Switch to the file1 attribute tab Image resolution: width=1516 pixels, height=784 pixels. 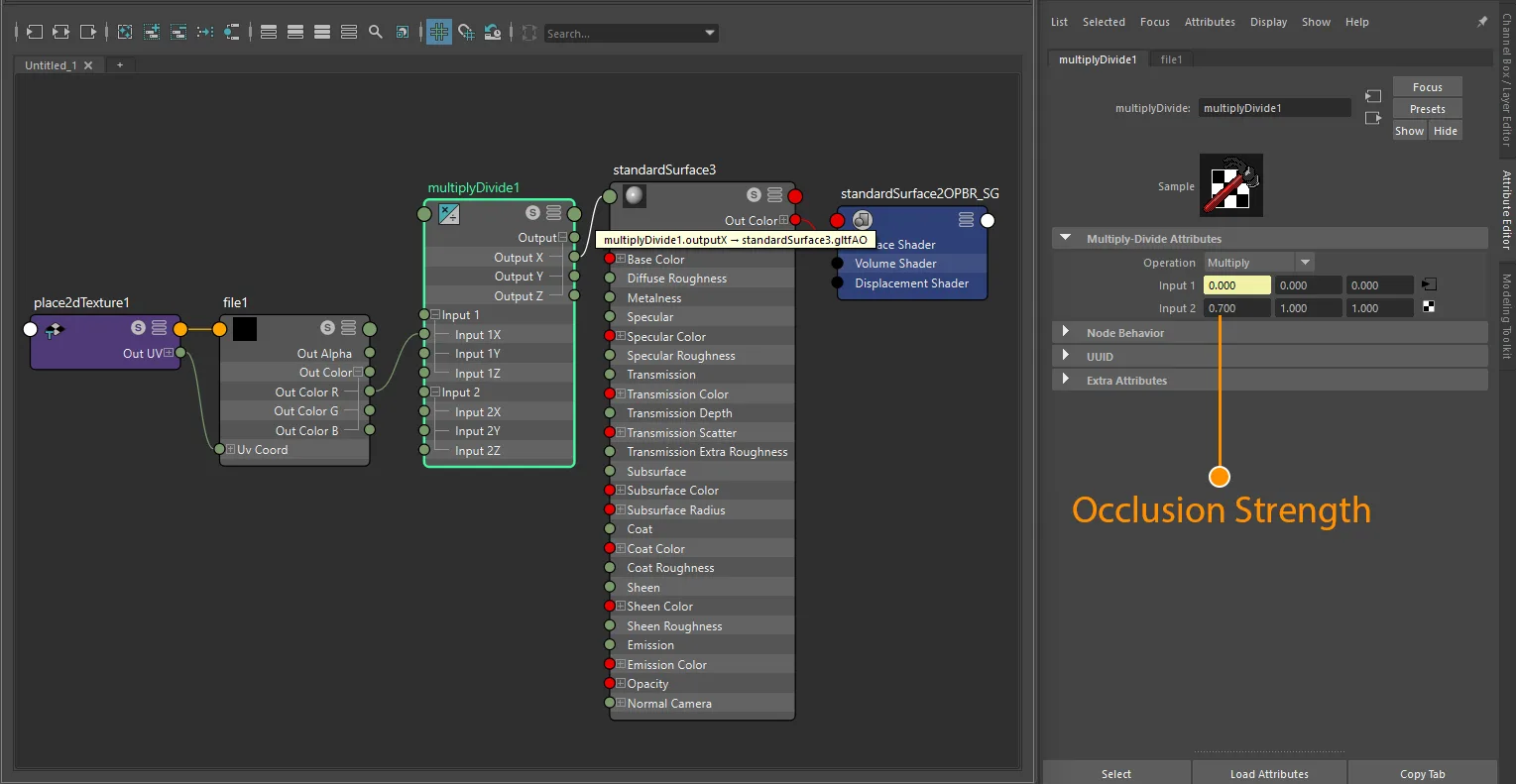[x=1172, y=59]
